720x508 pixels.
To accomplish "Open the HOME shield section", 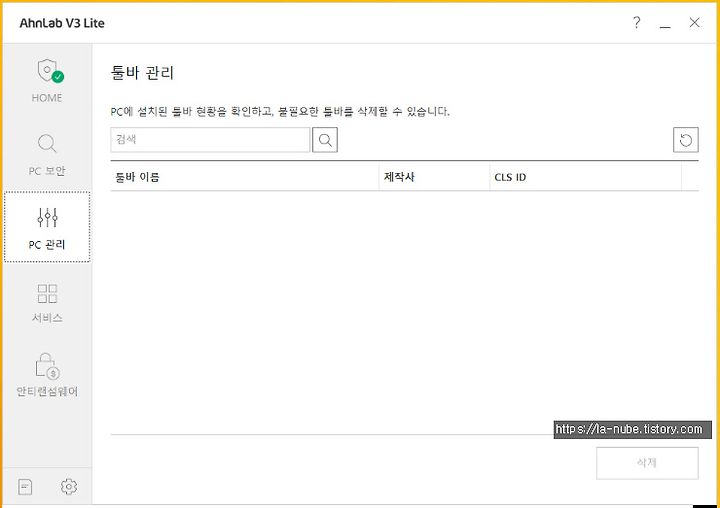I will click(x=47, y=81).
